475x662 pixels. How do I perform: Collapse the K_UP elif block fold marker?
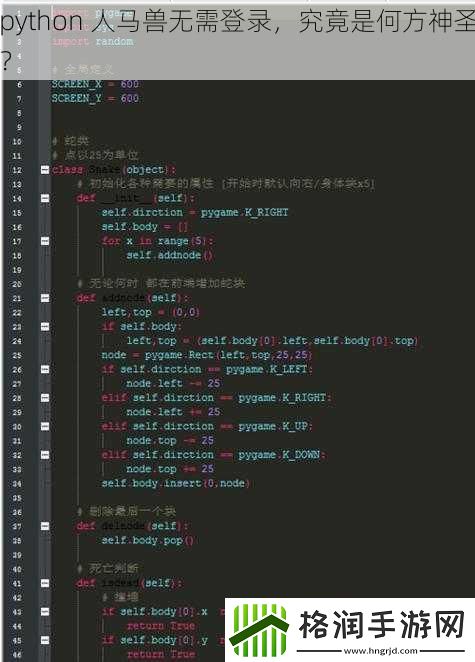45,426
